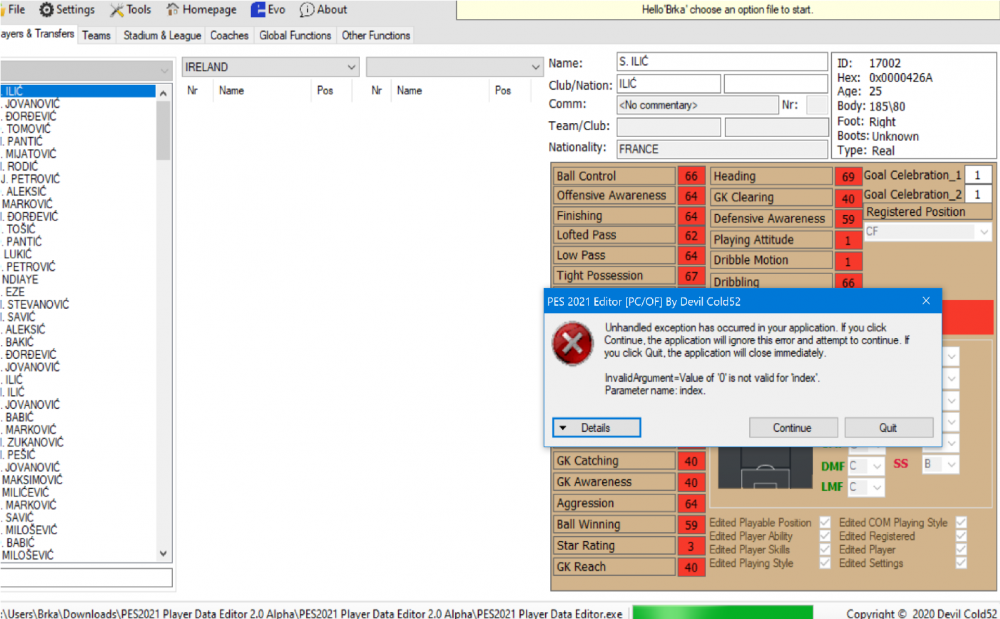Screen dimensions: 1000x619
Task: Toggle Edited Playable Position checkbox
Action: coord(825,523)
